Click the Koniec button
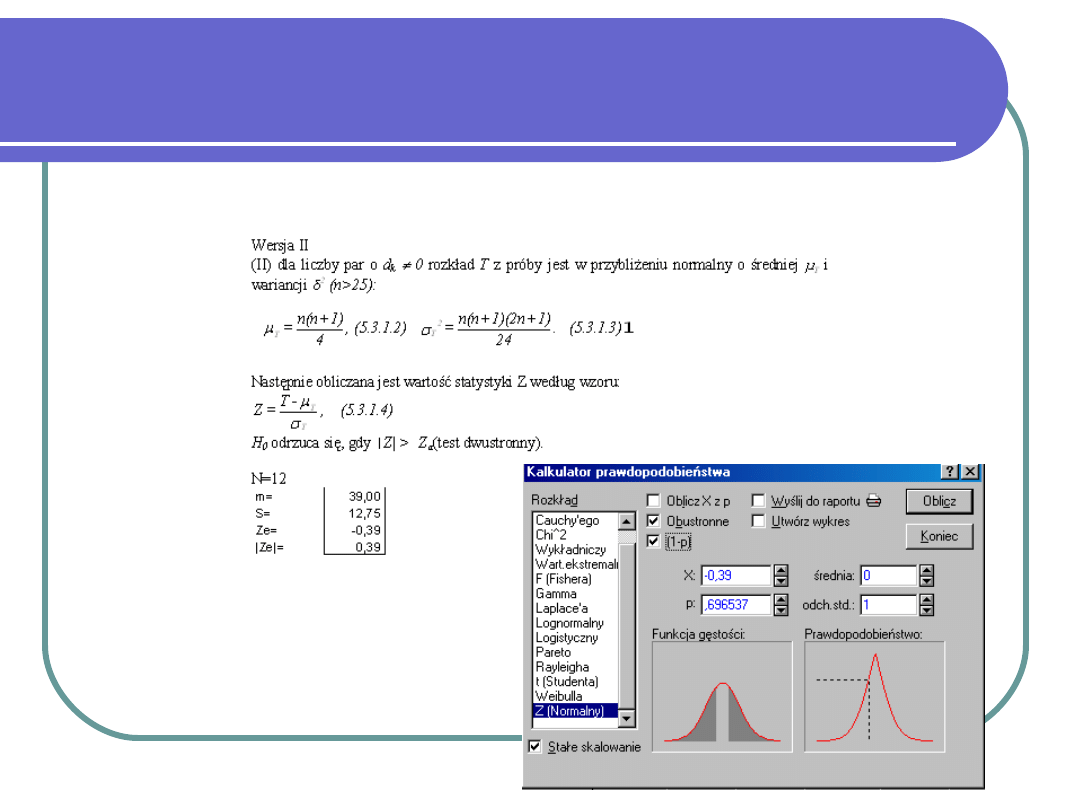The image size is (1080, 810). click(939, 536)
